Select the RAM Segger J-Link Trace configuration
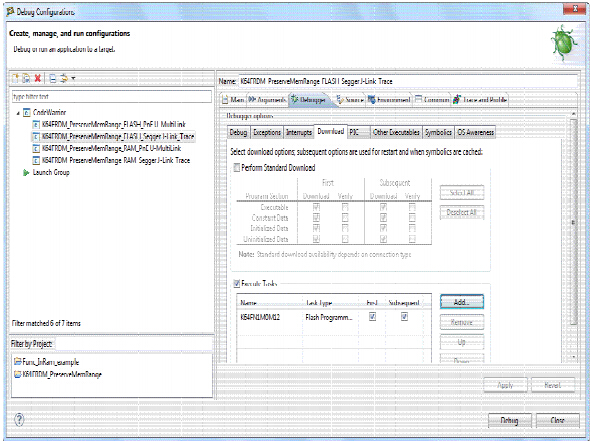 [116, 160]
